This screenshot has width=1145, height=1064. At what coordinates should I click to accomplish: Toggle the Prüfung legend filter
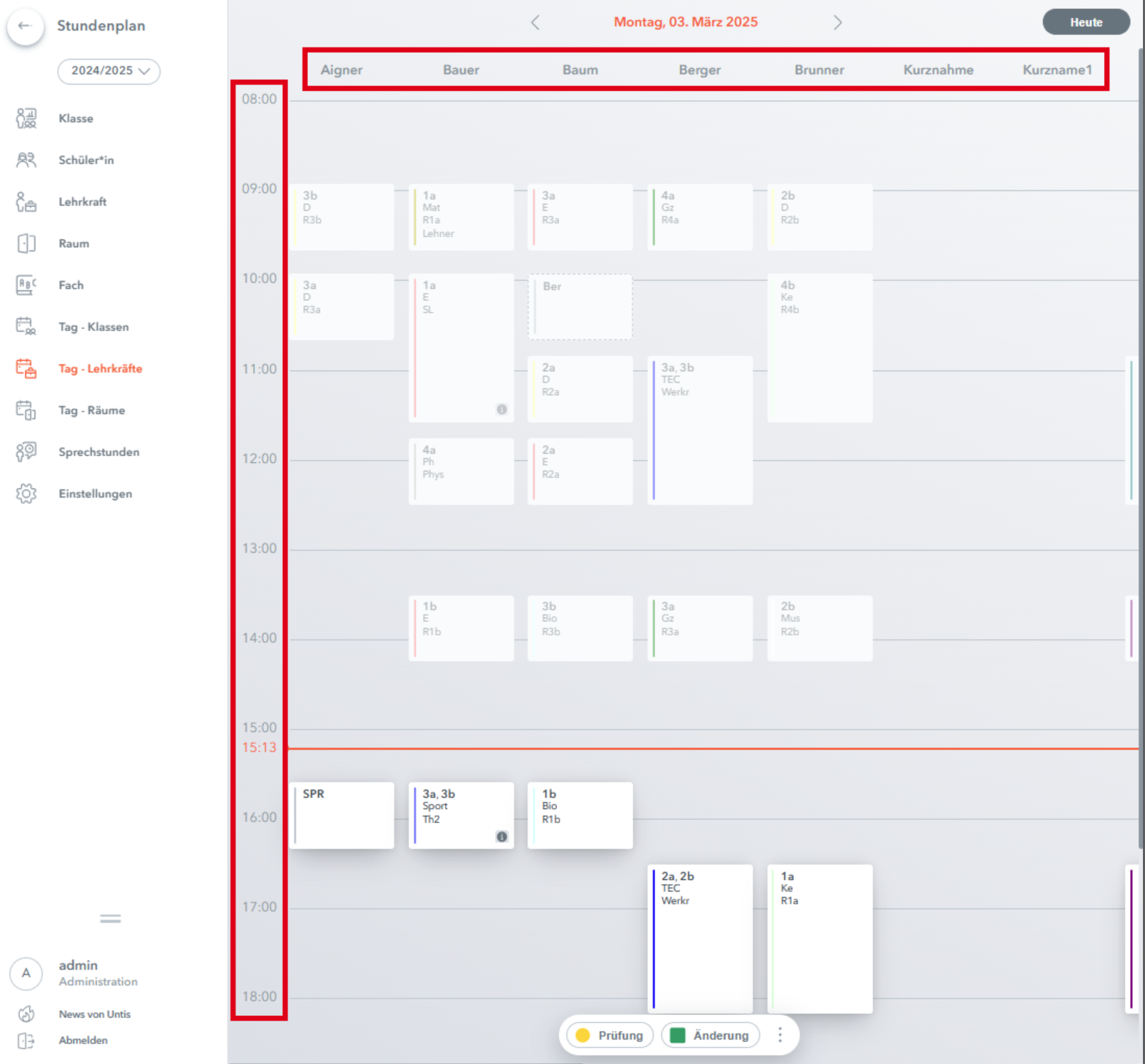[x=610, y=1035]
